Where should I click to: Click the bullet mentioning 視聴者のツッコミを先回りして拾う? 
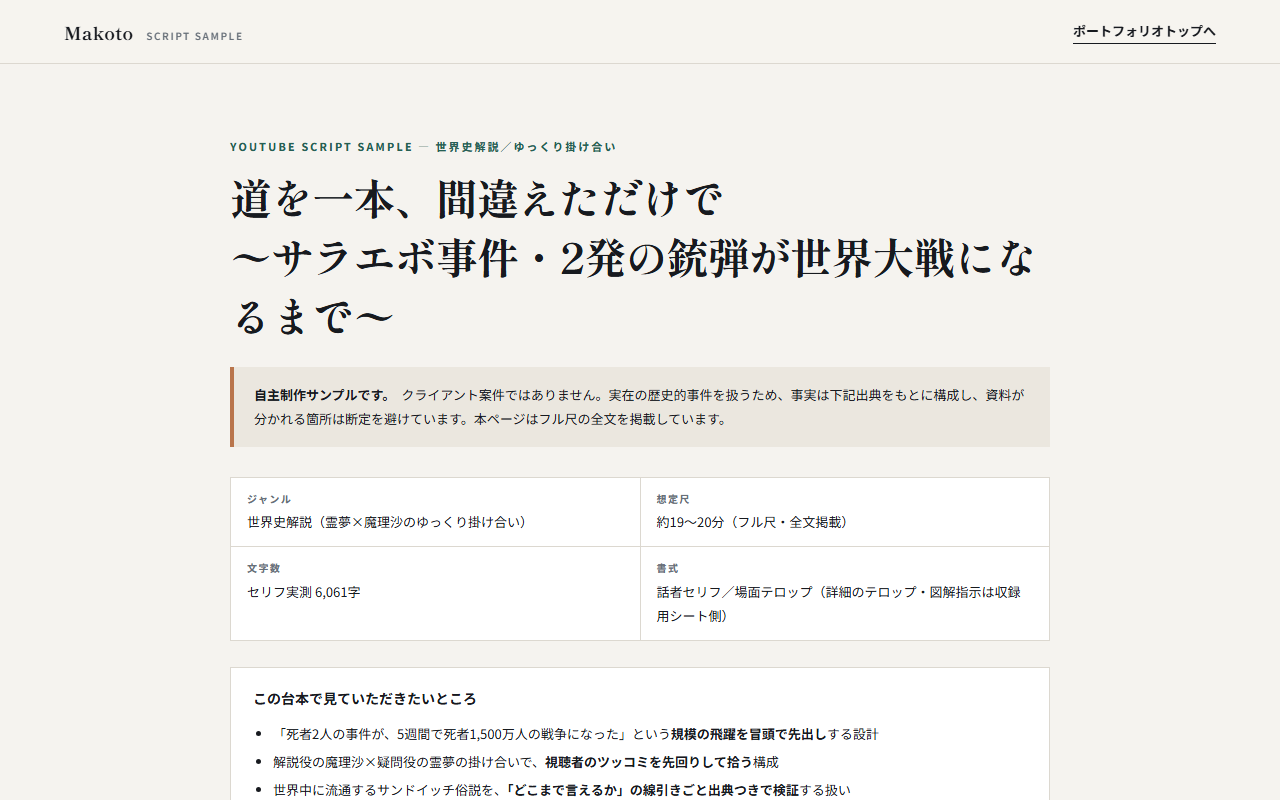pos(526,762)
